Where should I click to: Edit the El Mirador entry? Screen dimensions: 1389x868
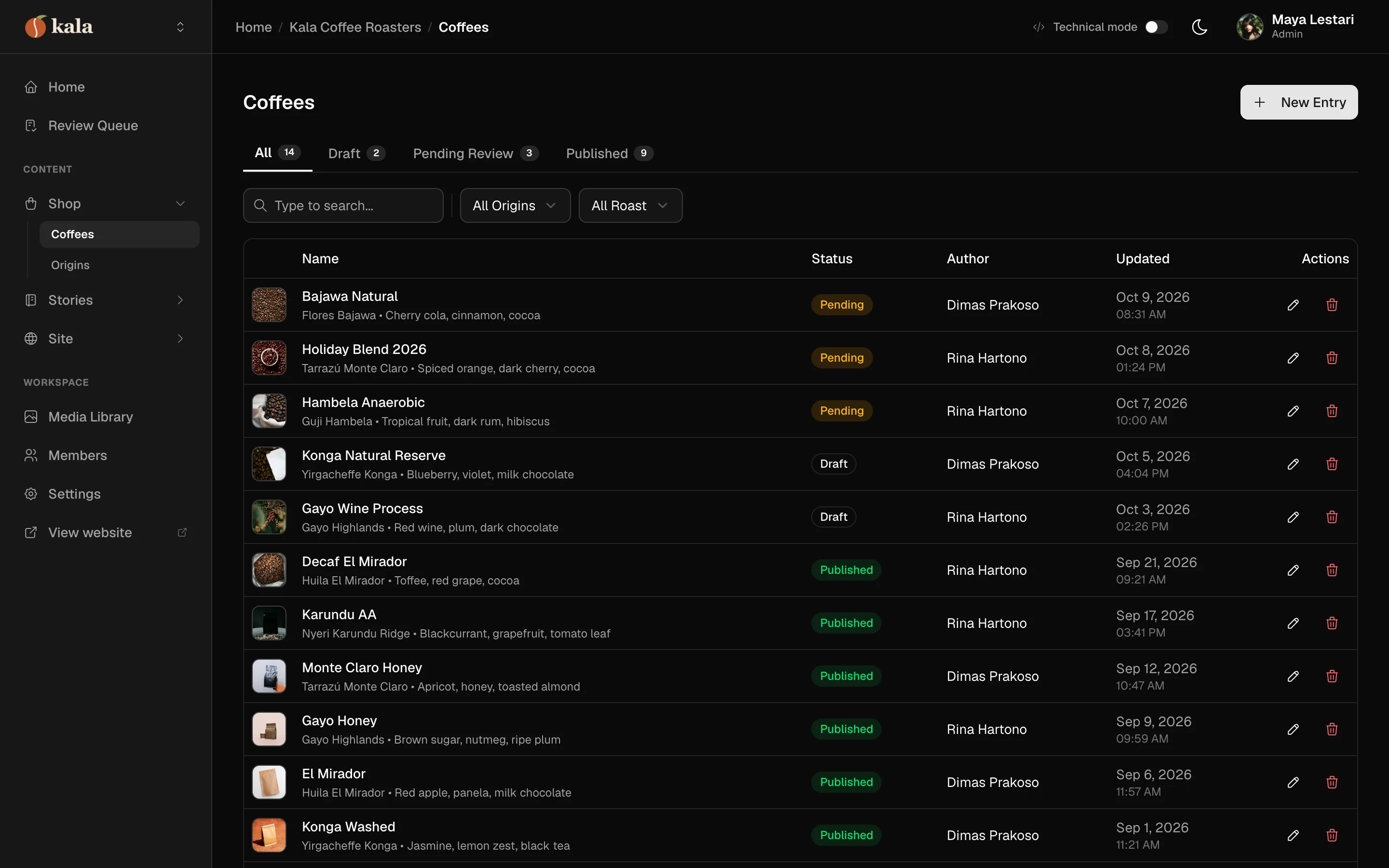(1293, 783)
